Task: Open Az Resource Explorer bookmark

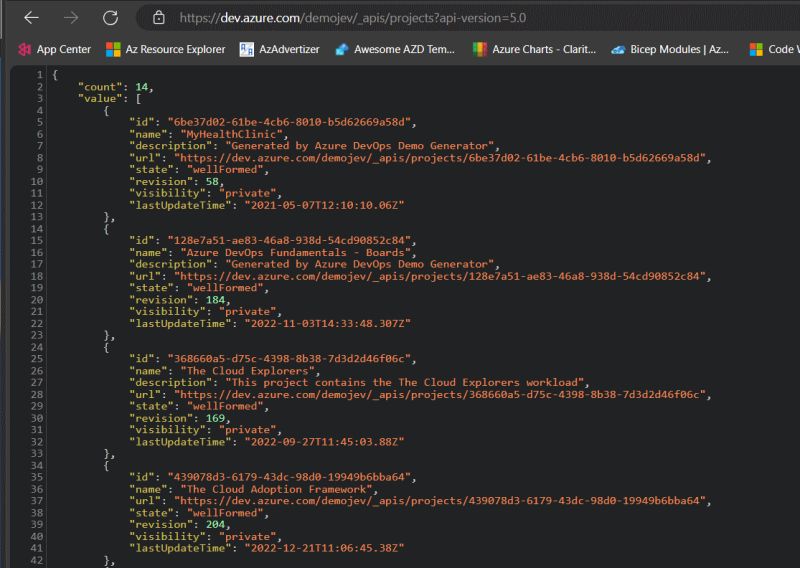Action: (165, 49)
